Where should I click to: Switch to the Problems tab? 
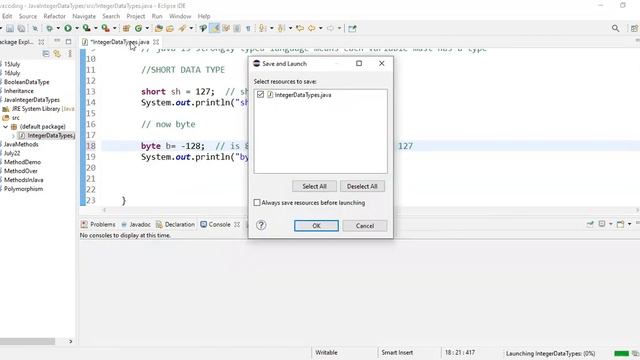coord(98,224)
